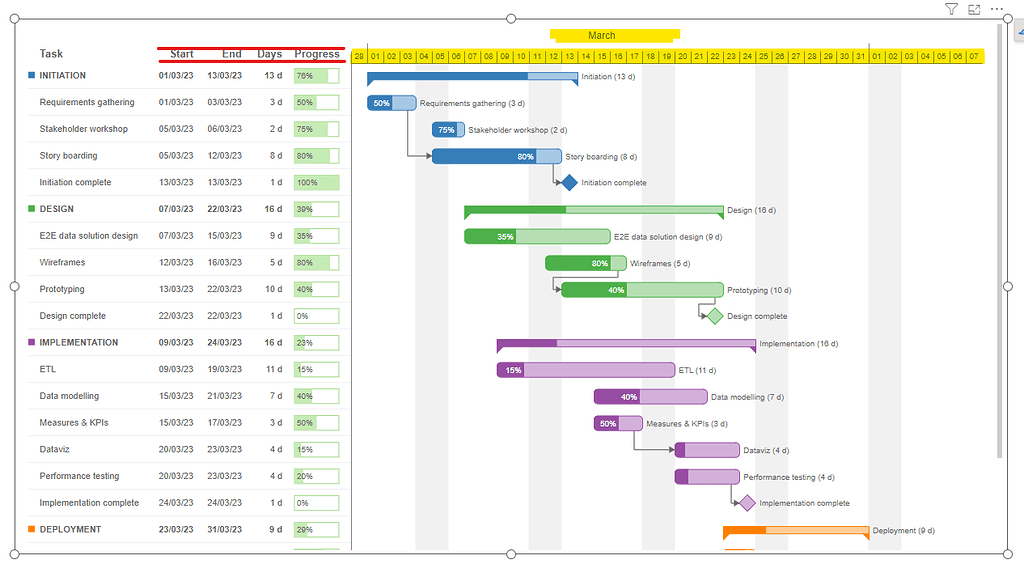Enter focus mode on the Gantt chart
Image resolution: width=1024 pixels, height=580 pixels.
973,9
